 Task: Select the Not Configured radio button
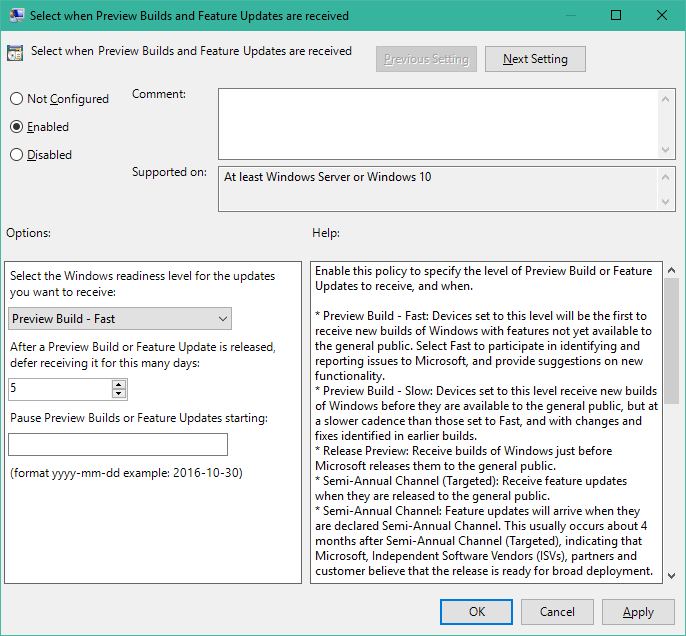point(16,99)
